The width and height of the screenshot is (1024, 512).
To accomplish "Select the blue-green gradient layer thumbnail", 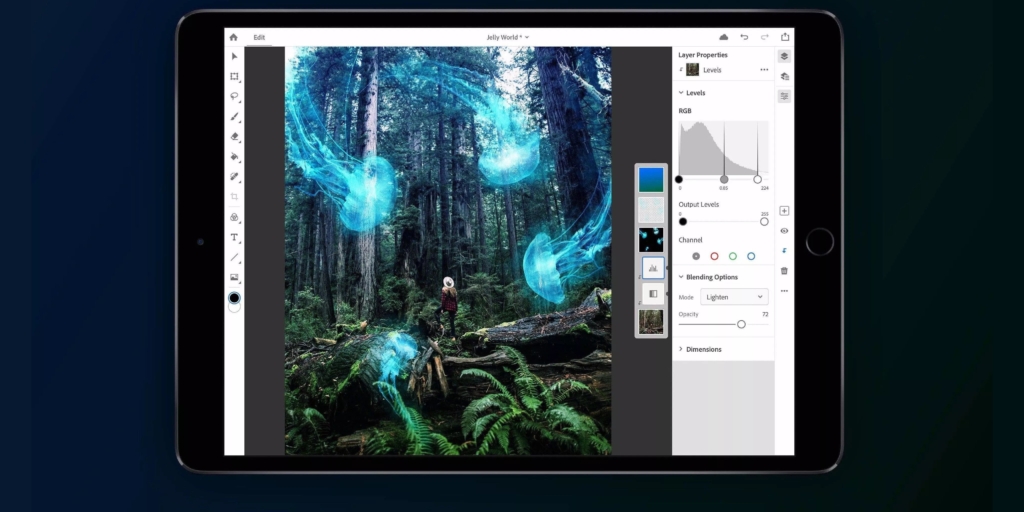I will (x=651, y=180).
